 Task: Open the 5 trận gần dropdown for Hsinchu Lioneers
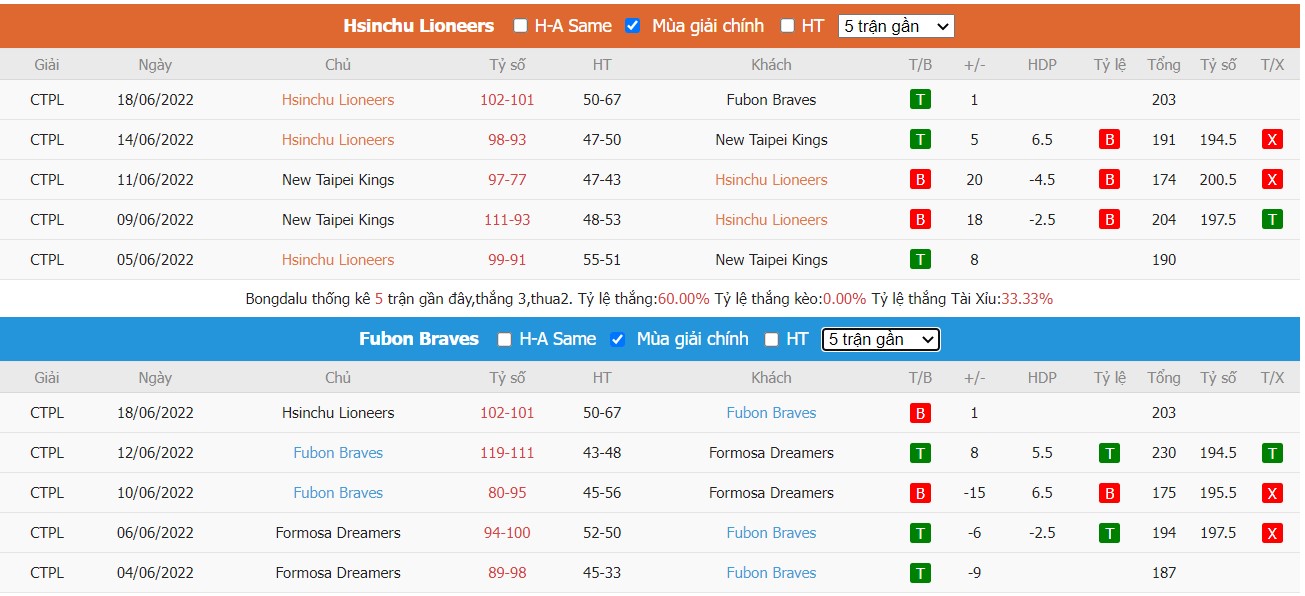[896, 26]
